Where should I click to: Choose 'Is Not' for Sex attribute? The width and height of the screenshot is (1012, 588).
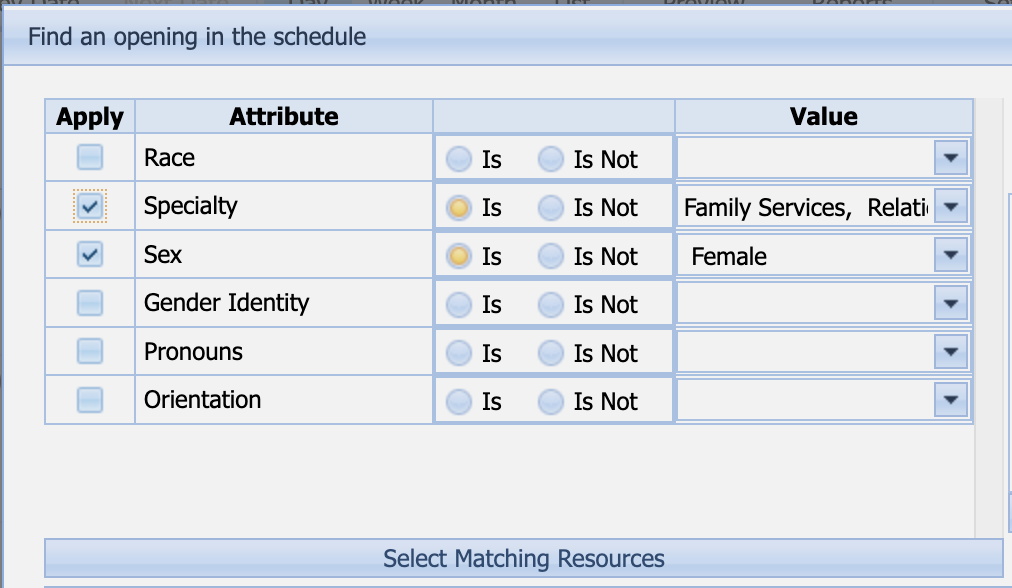[x=551, y=256]
